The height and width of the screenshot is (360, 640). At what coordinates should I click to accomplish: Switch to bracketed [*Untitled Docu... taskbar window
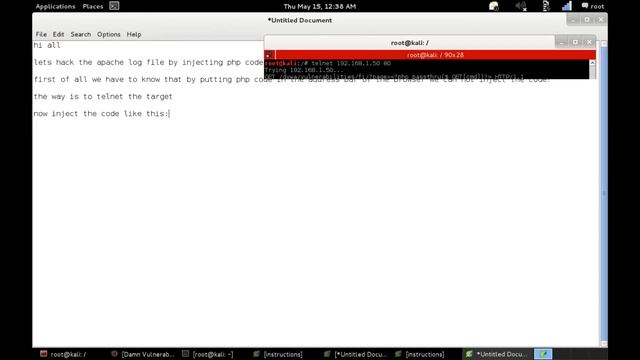coord(355,354)
